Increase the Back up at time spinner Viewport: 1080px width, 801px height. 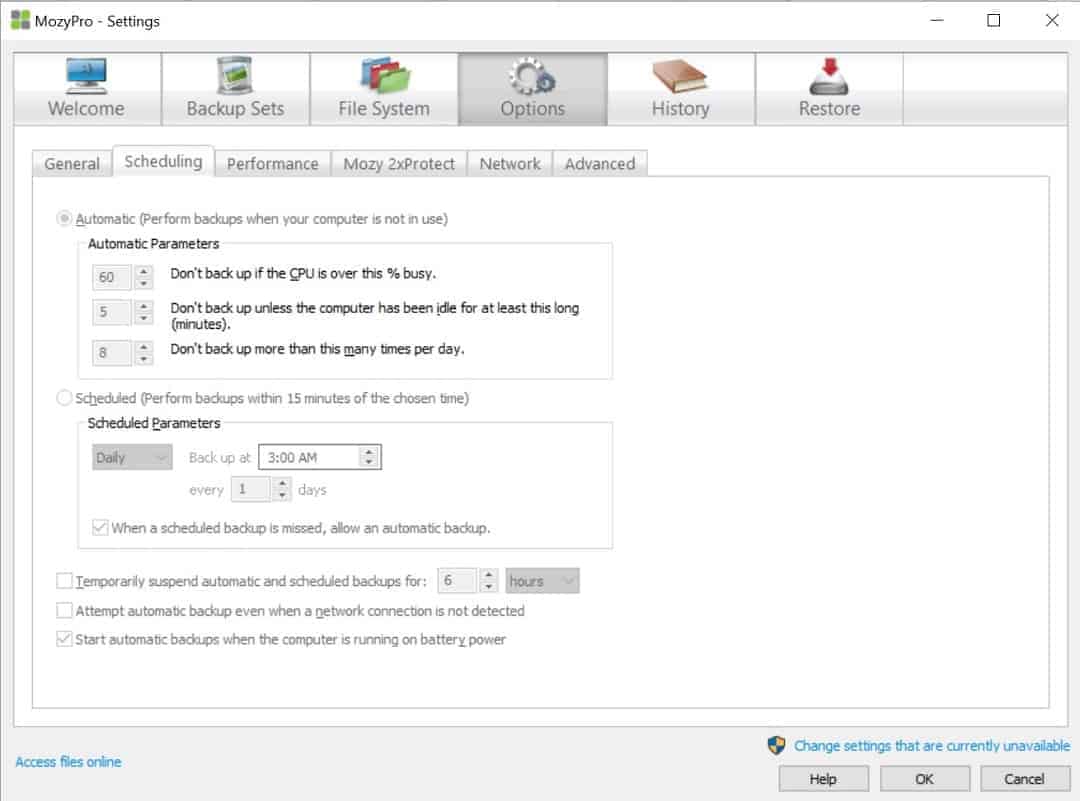coord(368,452)
